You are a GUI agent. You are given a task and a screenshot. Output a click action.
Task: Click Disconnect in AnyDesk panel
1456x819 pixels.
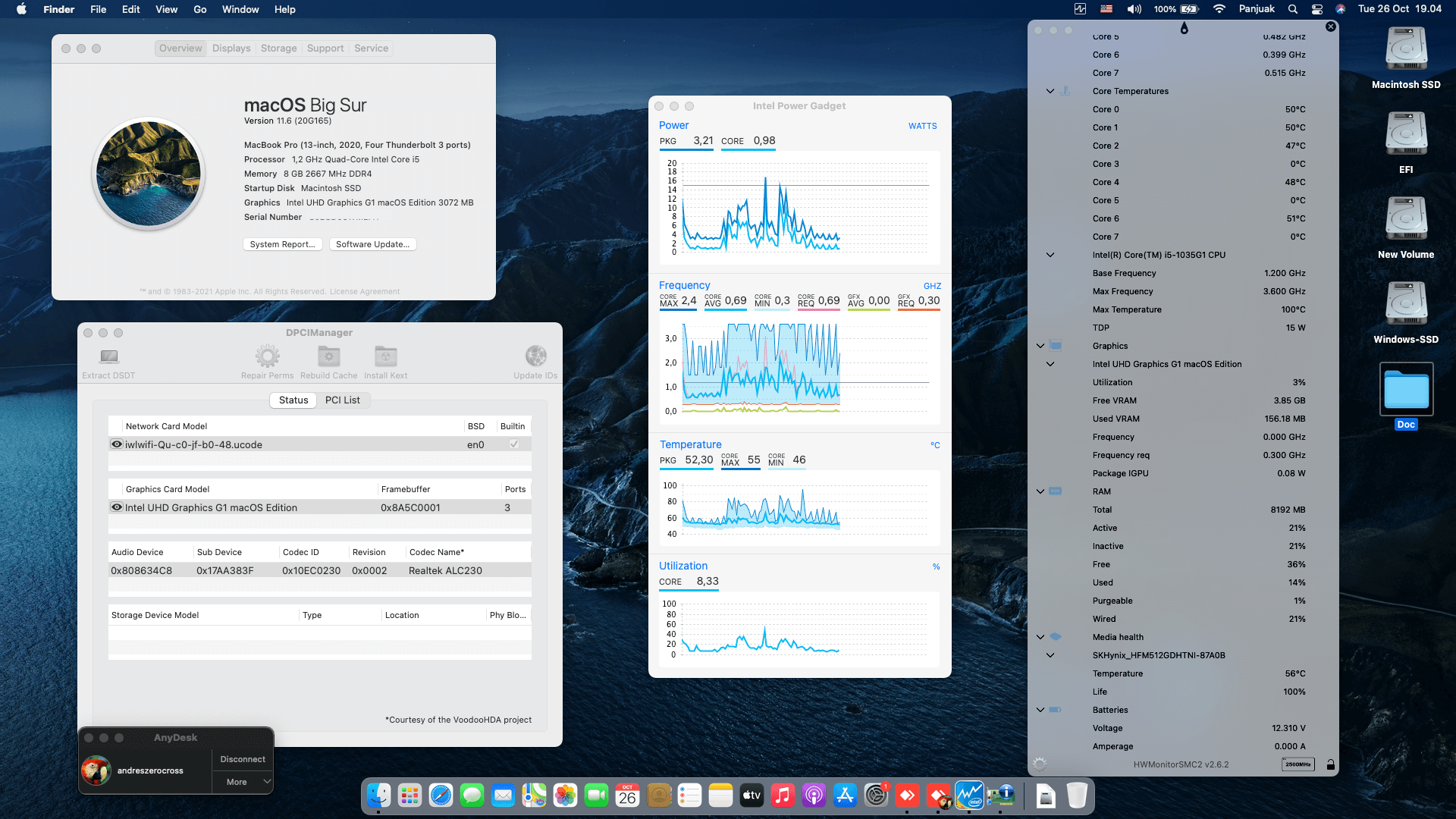pyautogui.click(x=243, y=759)
